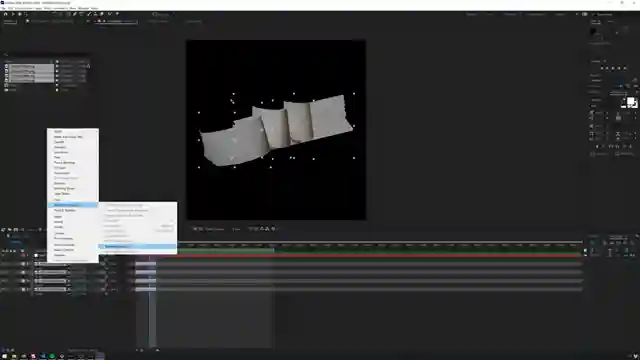Click the white fill color swatch

coord(631,100)
